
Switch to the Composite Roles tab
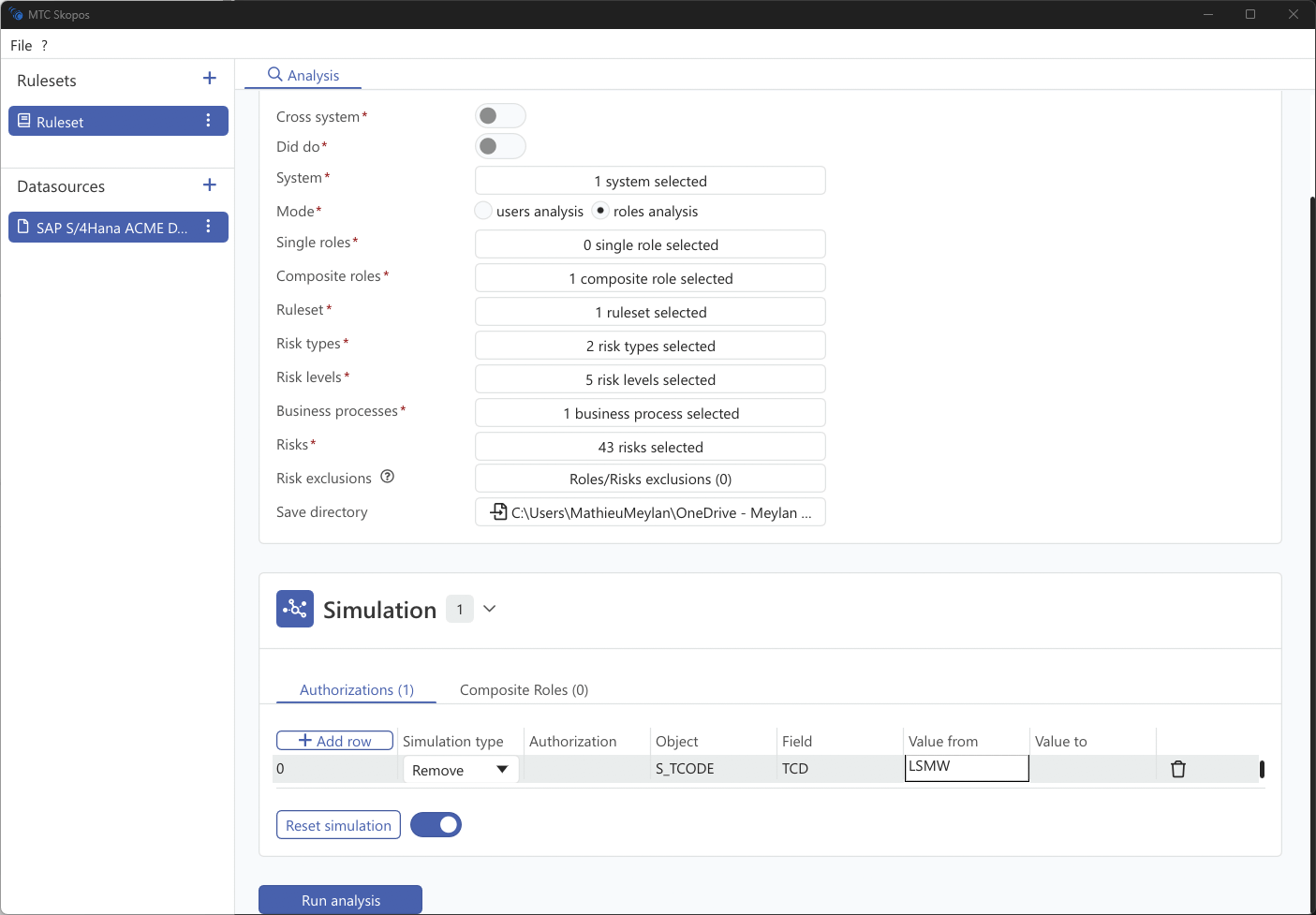pos(524,689)
